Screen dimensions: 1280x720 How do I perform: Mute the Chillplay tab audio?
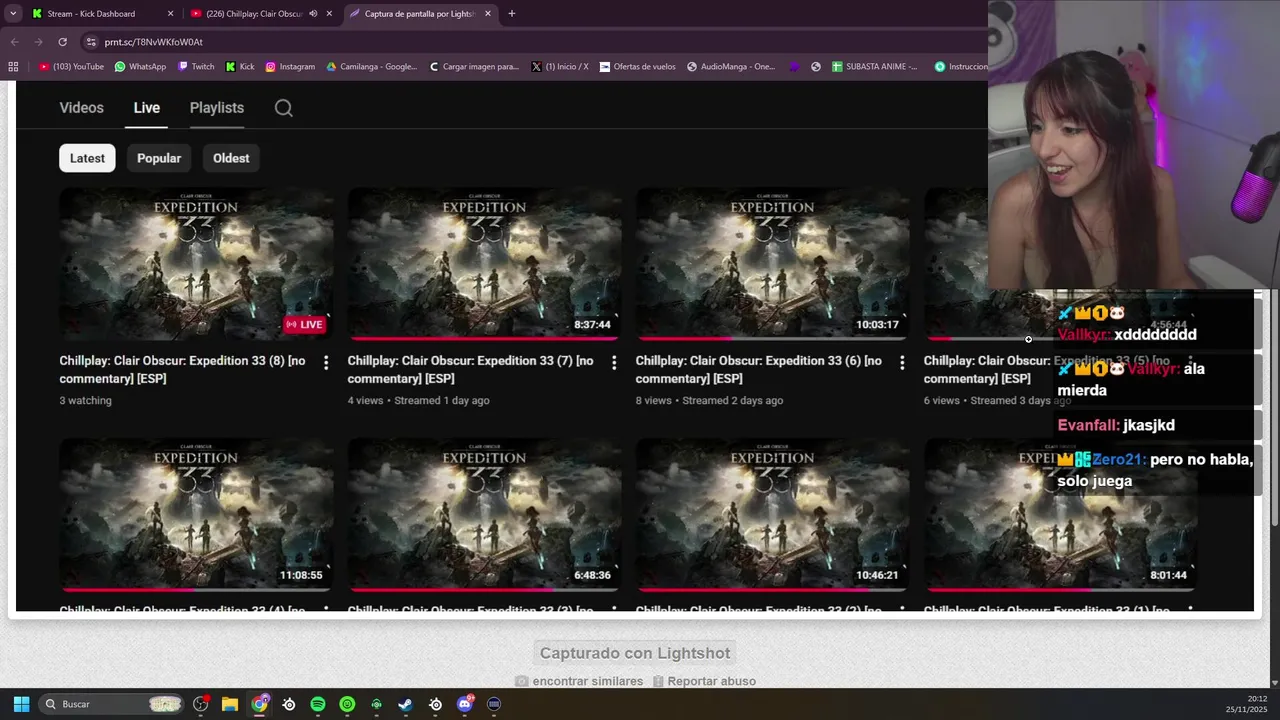pos(313,14)
